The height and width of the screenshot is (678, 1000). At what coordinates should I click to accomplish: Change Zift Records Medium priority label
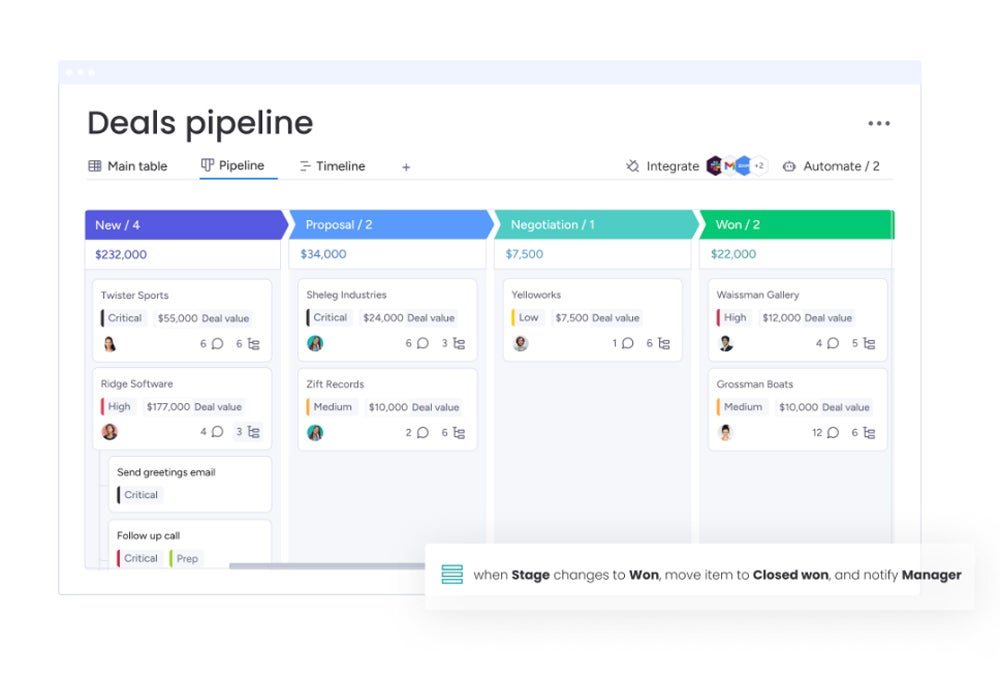(x=331, y=407)
